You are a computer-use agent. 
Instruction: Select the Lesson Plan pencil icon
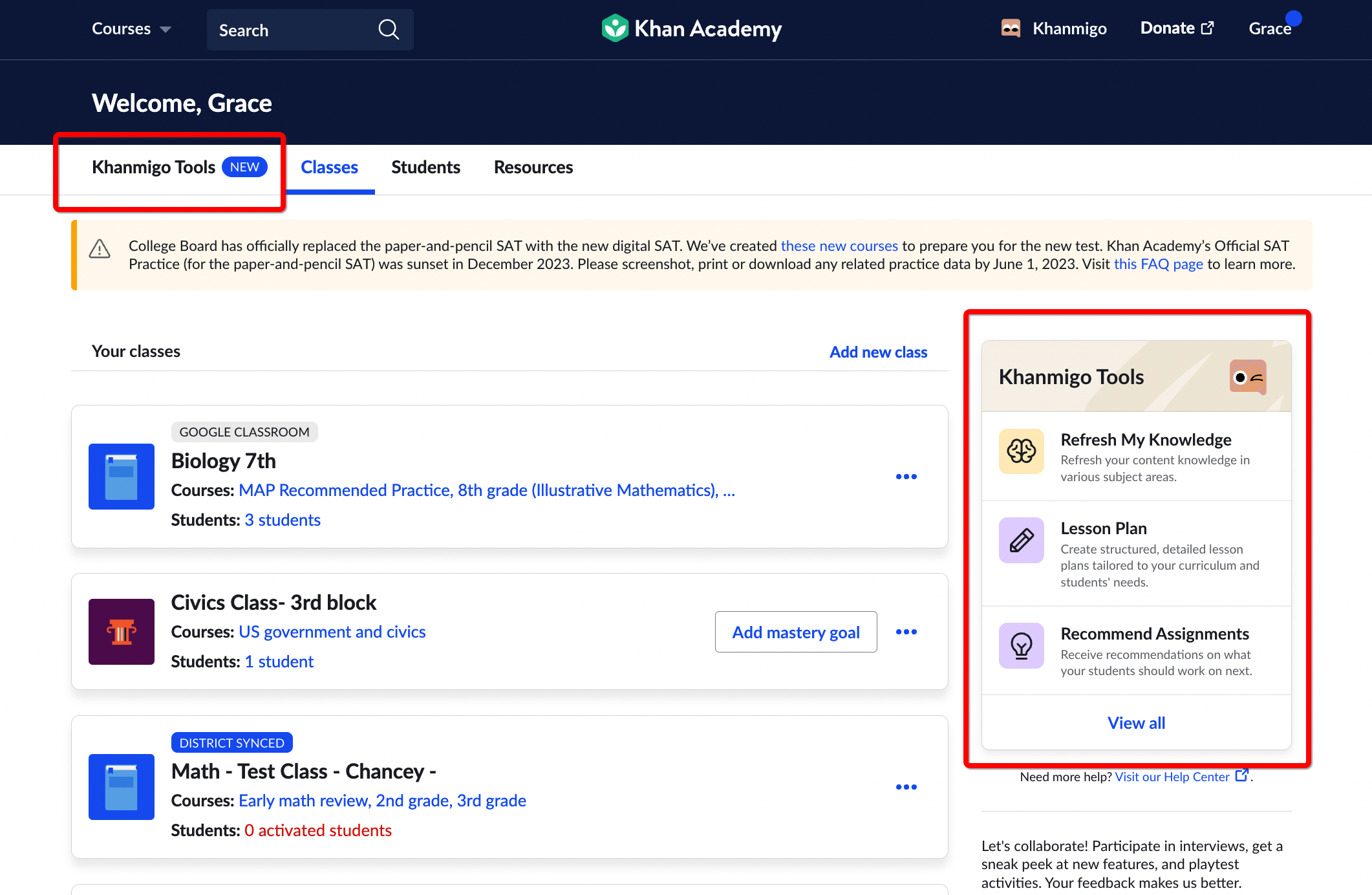tap(1021, 540)
